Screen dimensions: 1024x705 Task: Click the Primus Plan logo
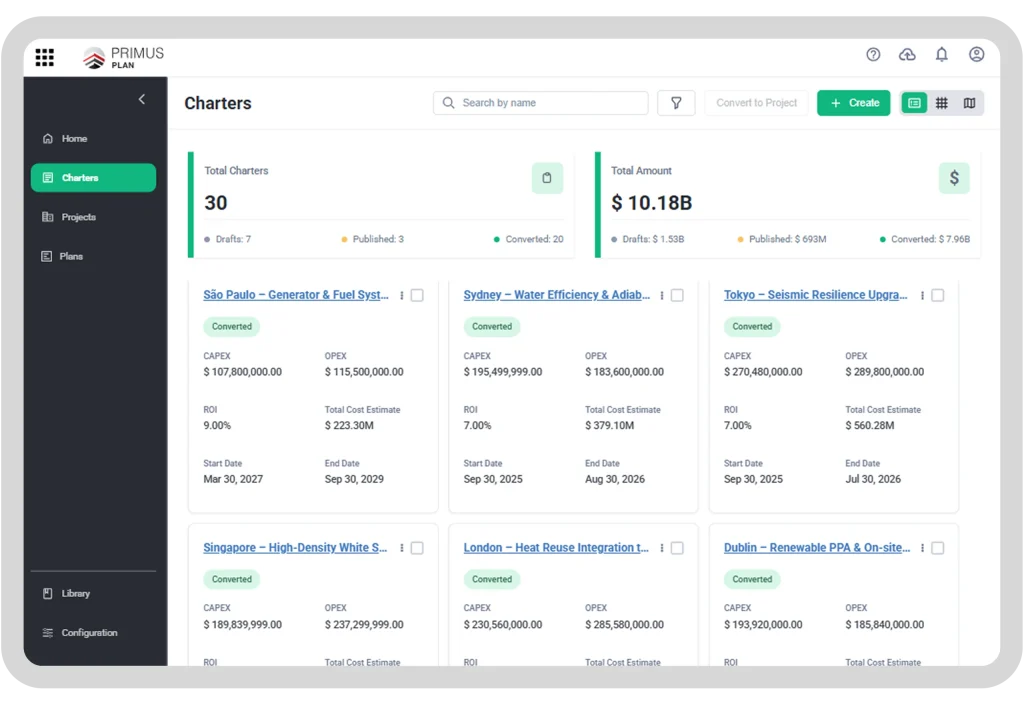(123, 57)
